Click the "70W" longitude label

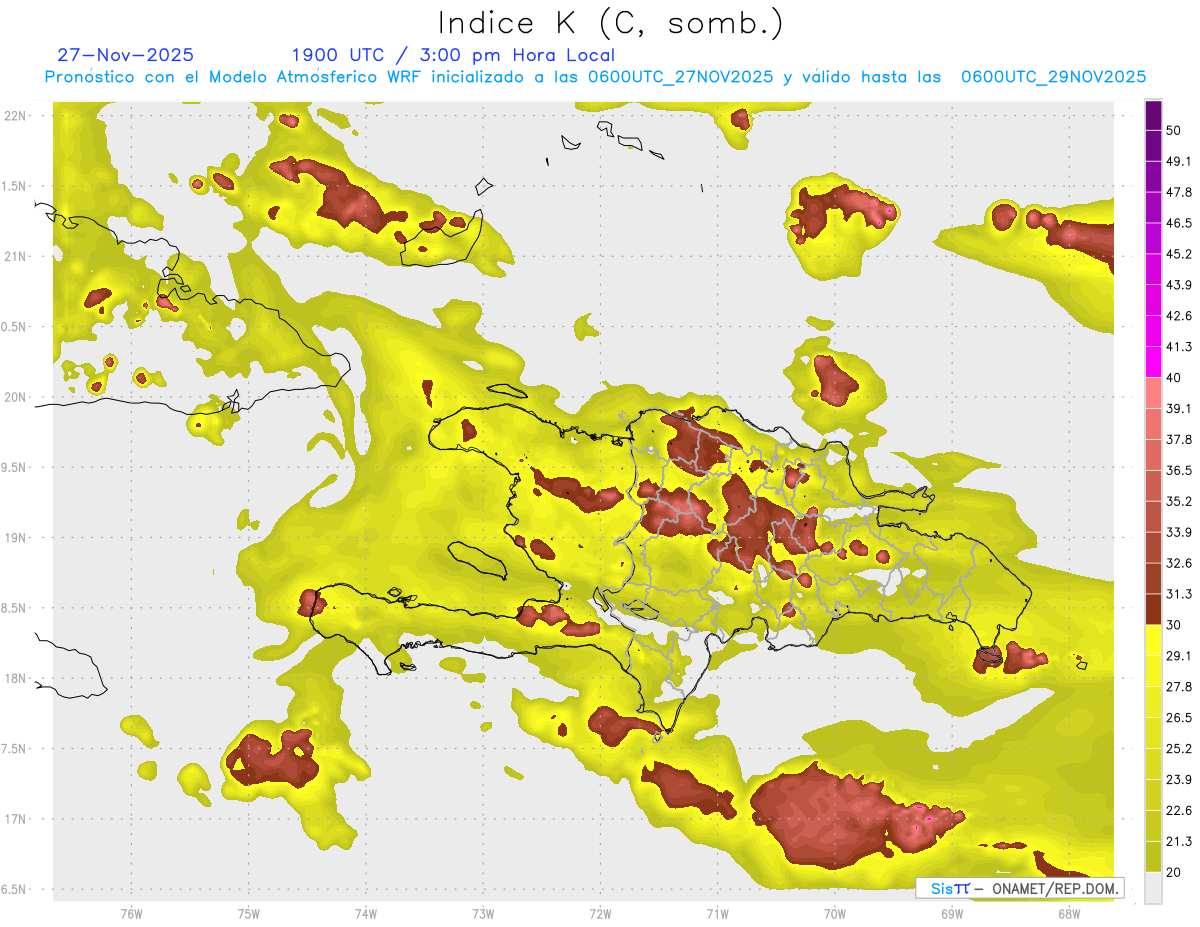tap(834, 913)
